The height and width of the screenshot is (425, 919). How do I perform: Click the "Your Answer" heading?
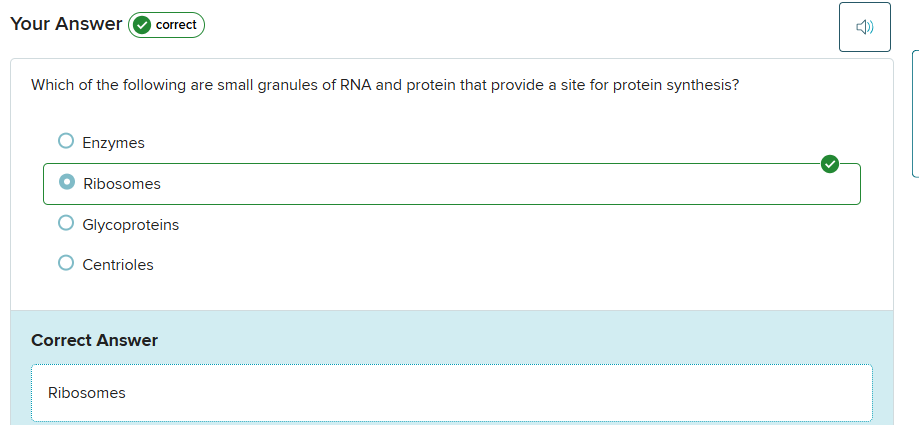(x=66, y=24)
